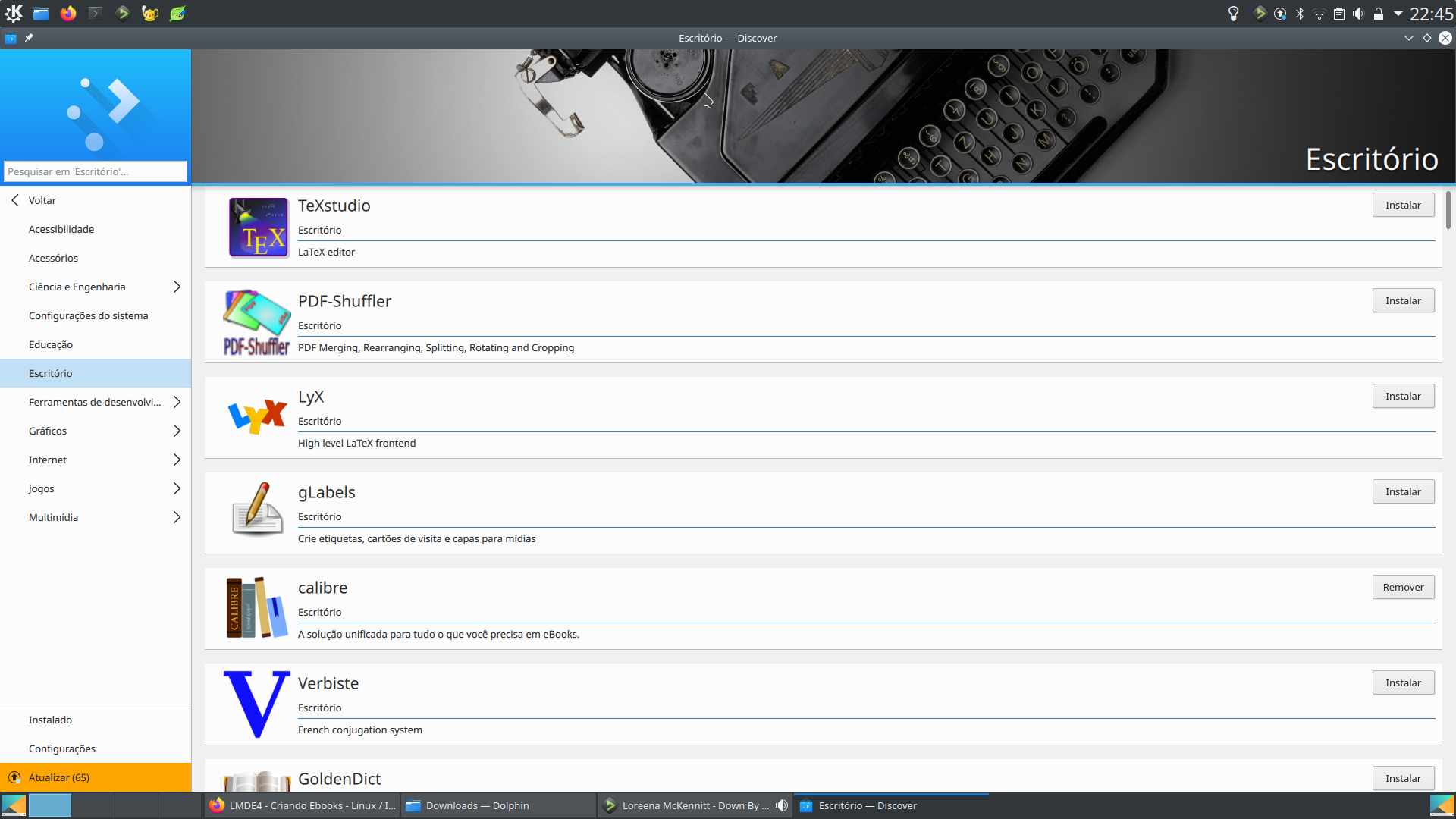The height and width of the screenshot is (819, 1456).
Task: Remove calibre
Action: click(x=1403, y=587)
